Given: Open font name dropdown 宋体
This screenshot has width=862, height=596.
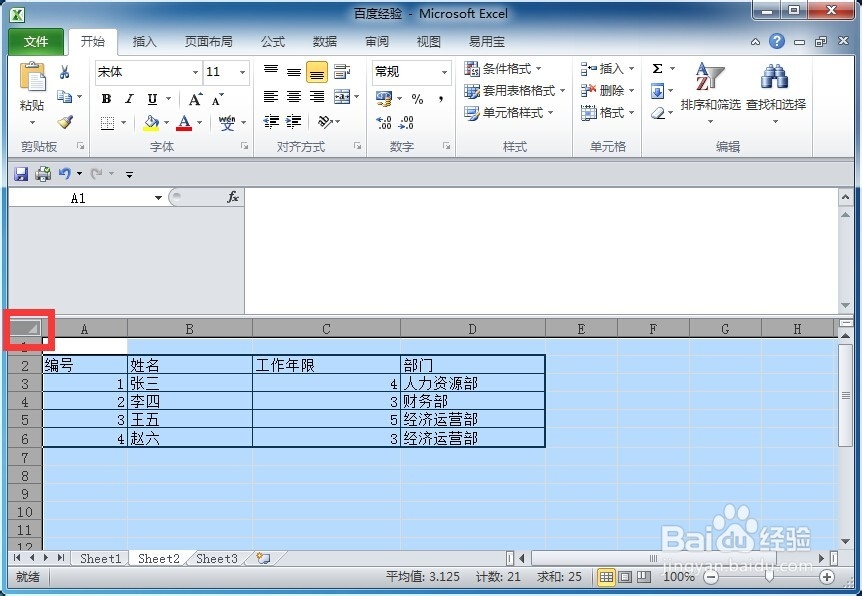Looking at the screenshot, I should pyautogui.click(x=195, y=72).
